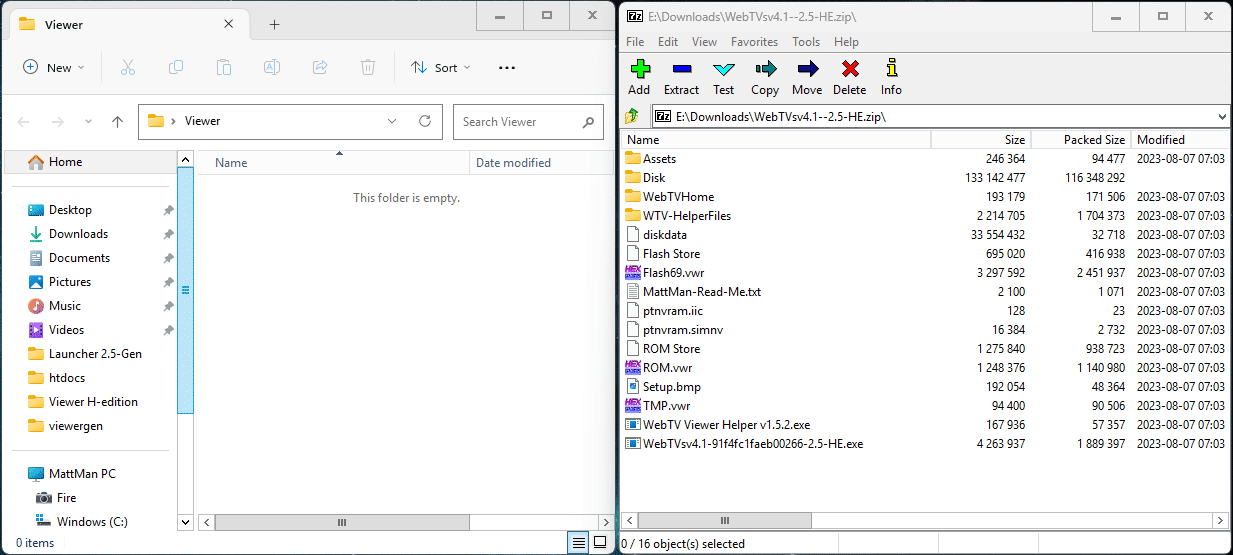Open the Sort dropdown in Explorer
Image resolution: width=1233 pixels, height=555 pixels.
coord(441,67)
